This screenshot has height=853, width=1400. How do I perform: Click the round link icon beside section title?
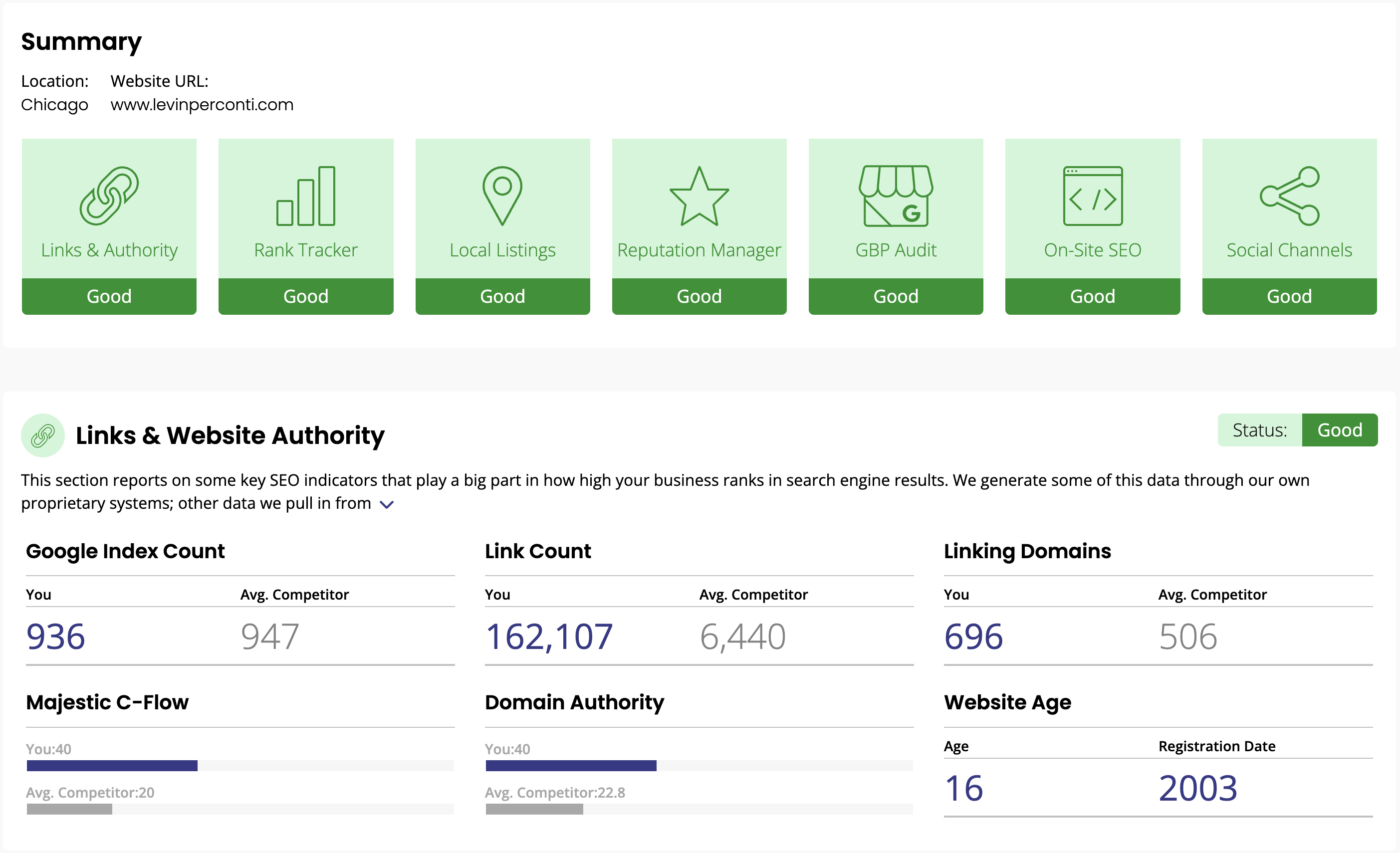[42, 435]
